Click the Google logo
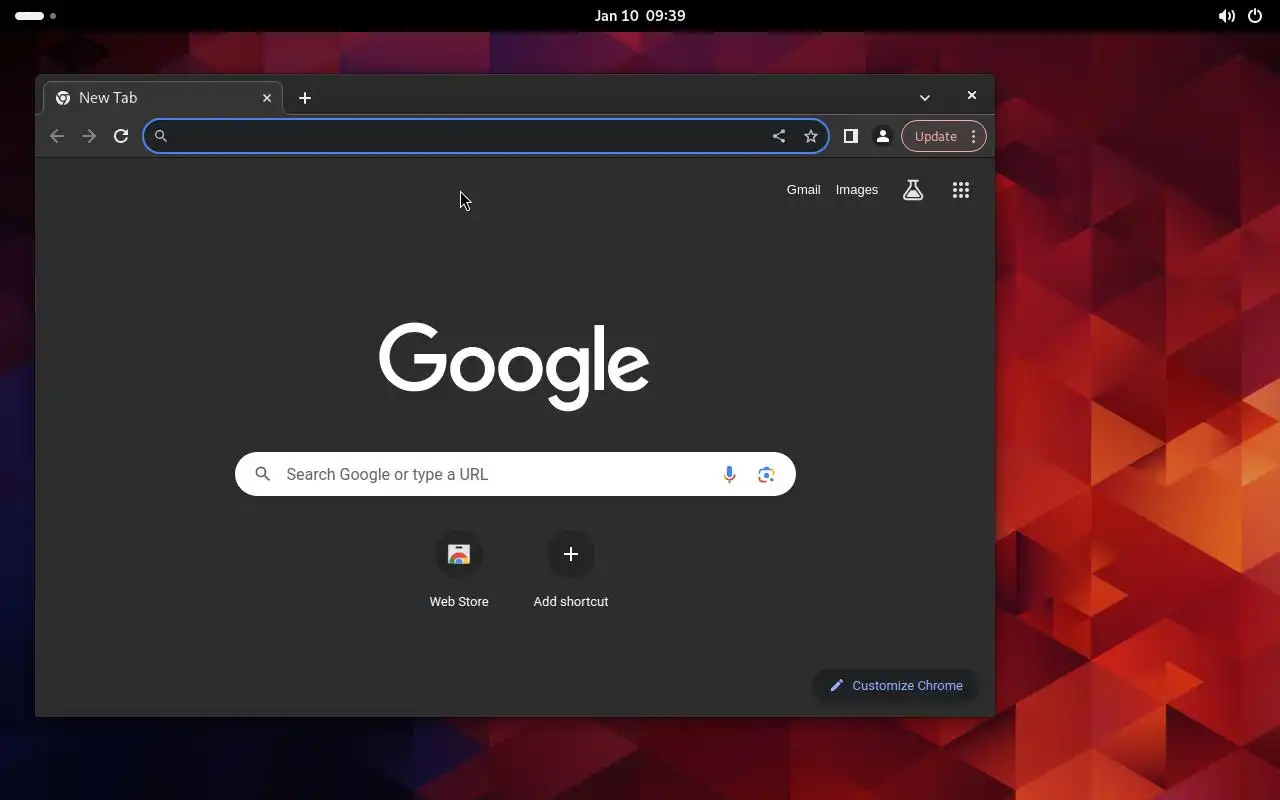 pyautogui.click(x=514, y=366)
